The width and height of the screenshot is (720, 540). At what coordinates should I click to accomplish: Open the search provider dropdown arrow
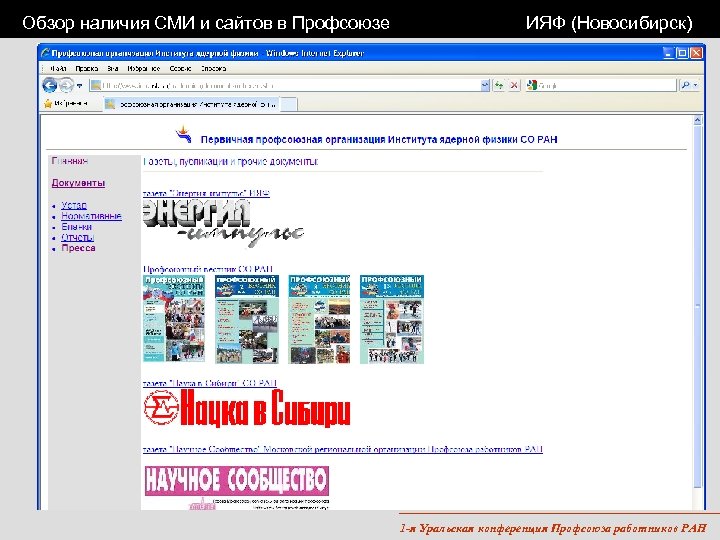click(695, 85)
